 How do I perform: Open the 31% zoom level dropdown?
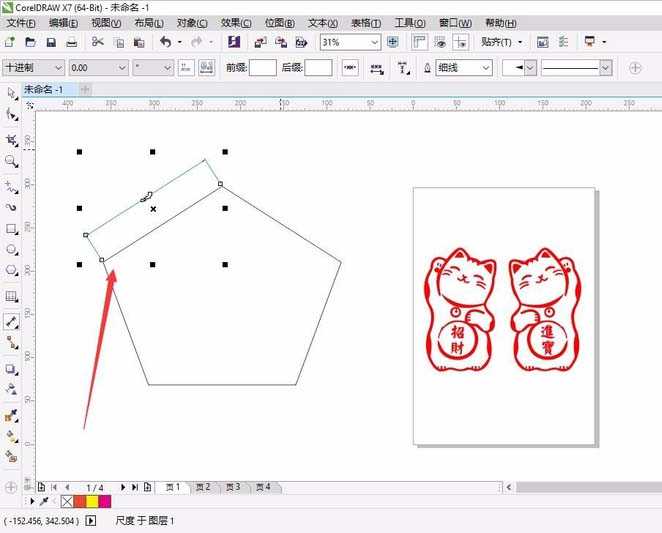pyautogui.click(x=374, y=42)
